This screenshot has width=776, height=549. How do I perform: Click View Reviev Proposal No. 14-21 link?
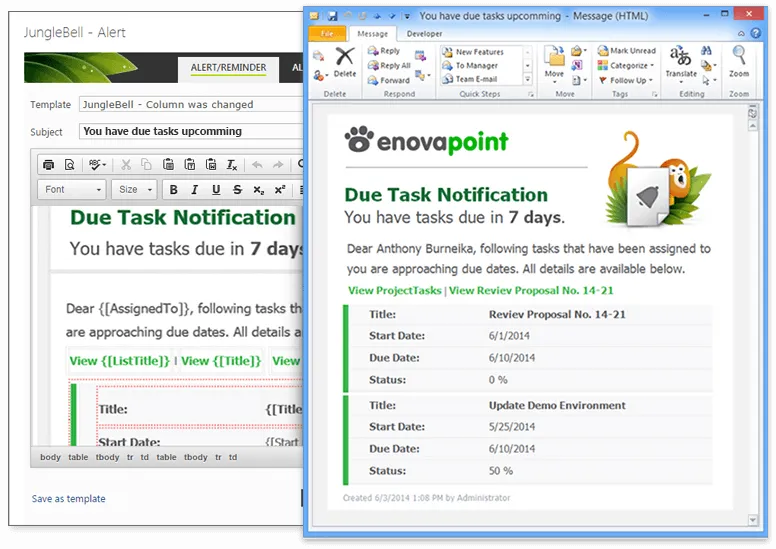(x=531, y=291)
